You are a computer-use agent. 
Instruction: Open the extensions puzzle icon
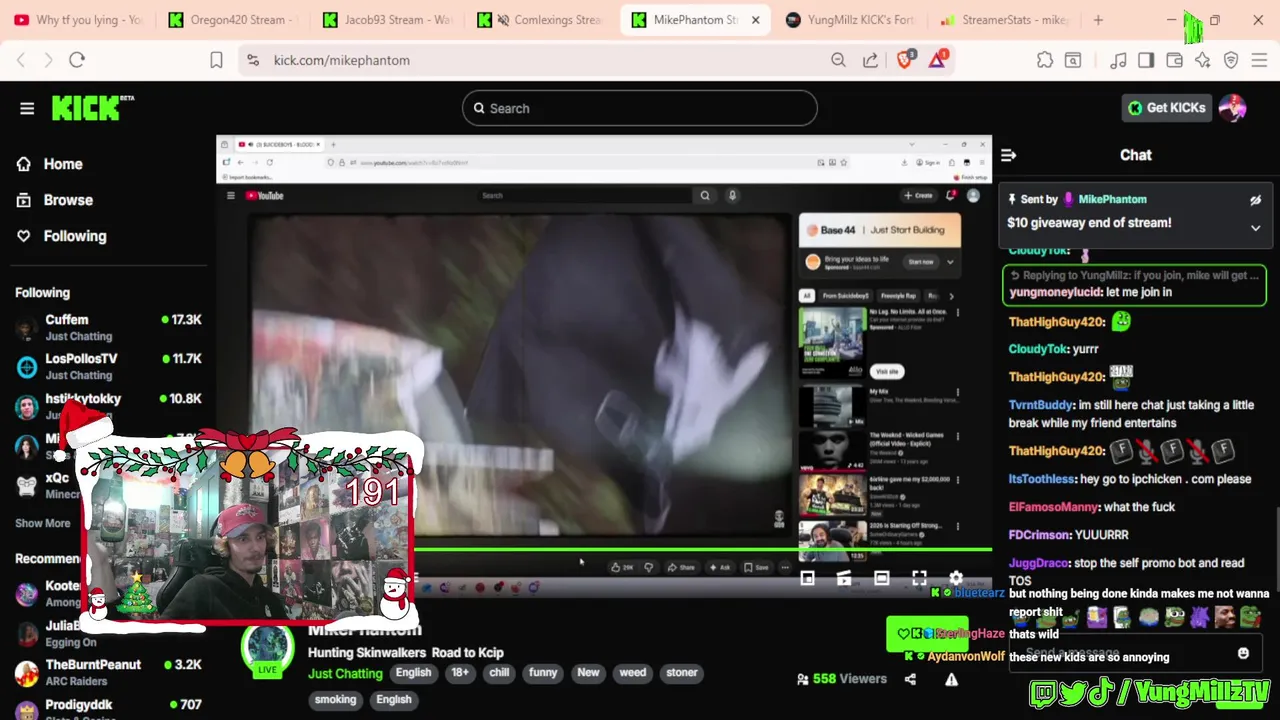pyautogui.click(x=1045, y=60)
